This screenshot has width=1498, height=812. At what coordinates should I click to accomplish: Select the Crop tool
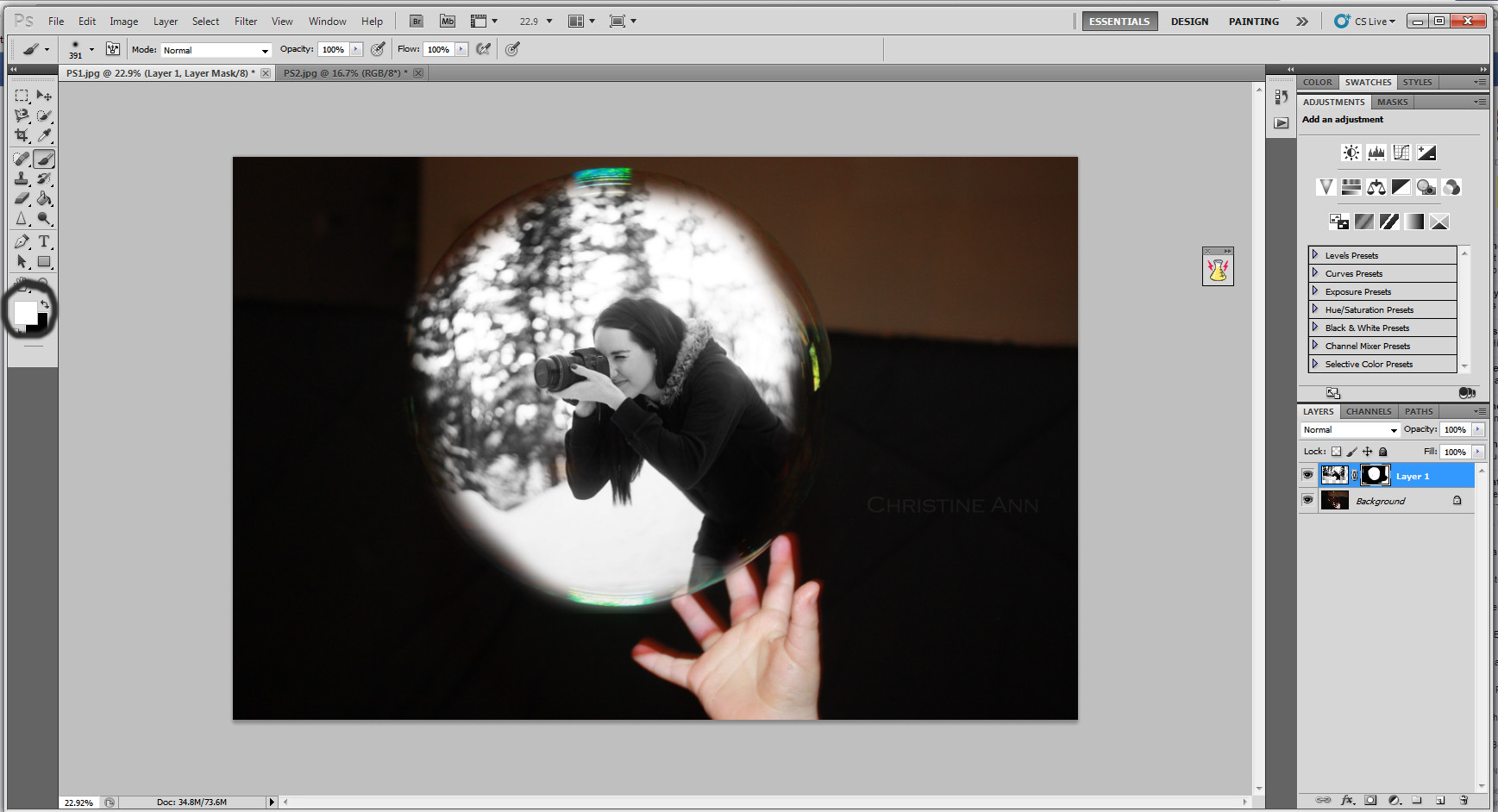coord(22,135)
